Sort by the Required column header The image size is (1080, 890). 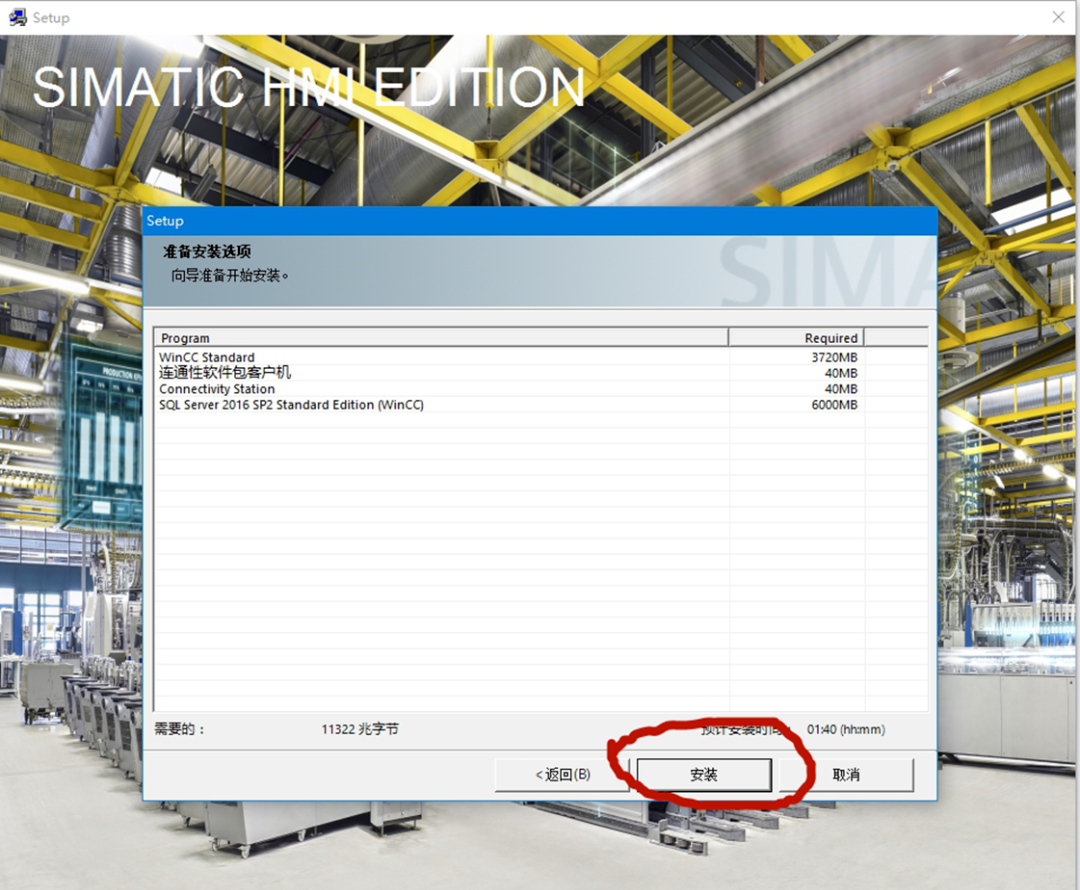[796, 338]
